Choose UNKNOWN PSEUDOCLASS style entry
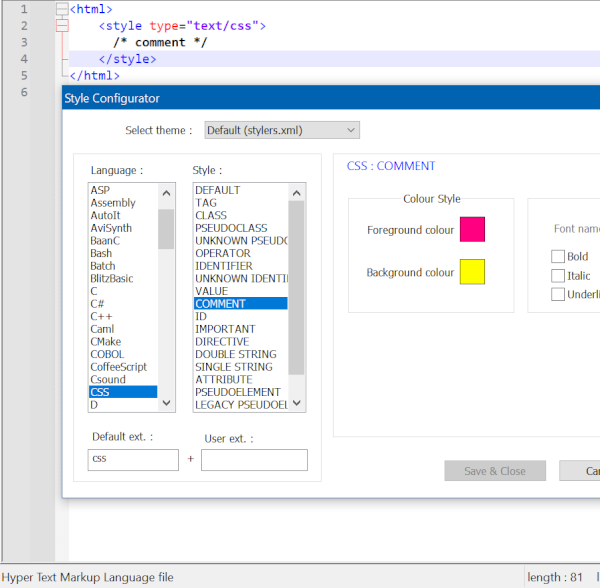 [241, 241]
